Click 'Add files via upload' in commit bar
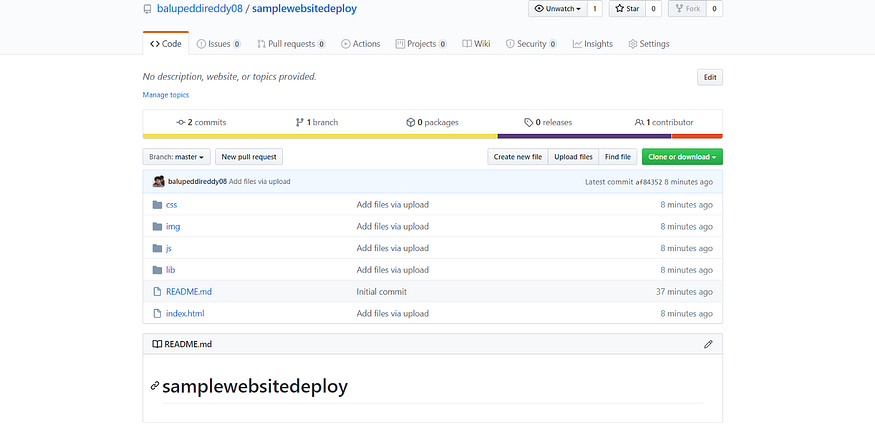This screenshot has height=424, width=875. (x=259, y=182)
